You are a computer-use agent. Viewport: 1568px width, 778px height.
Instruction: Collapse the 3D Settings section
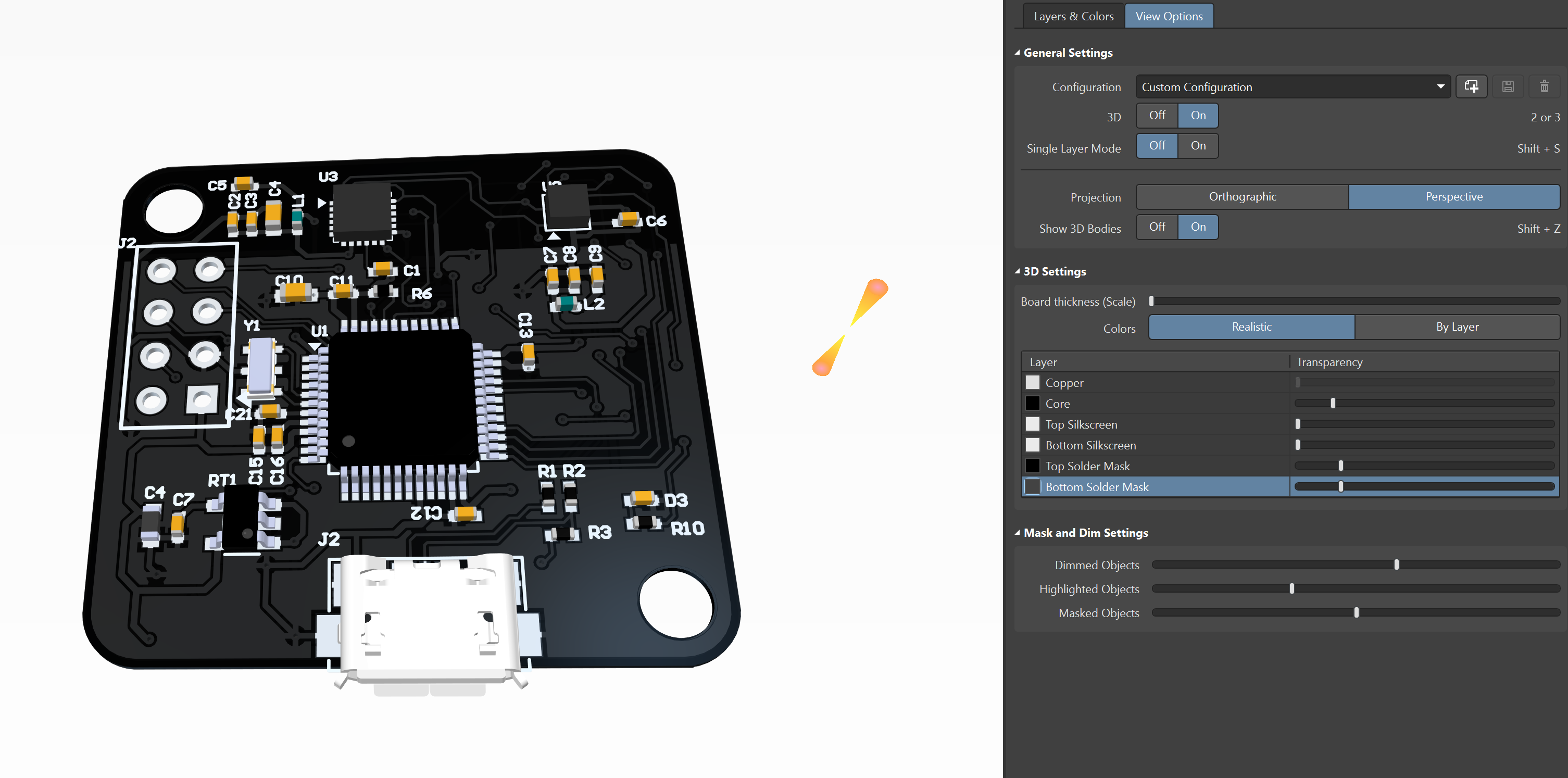1017,271
